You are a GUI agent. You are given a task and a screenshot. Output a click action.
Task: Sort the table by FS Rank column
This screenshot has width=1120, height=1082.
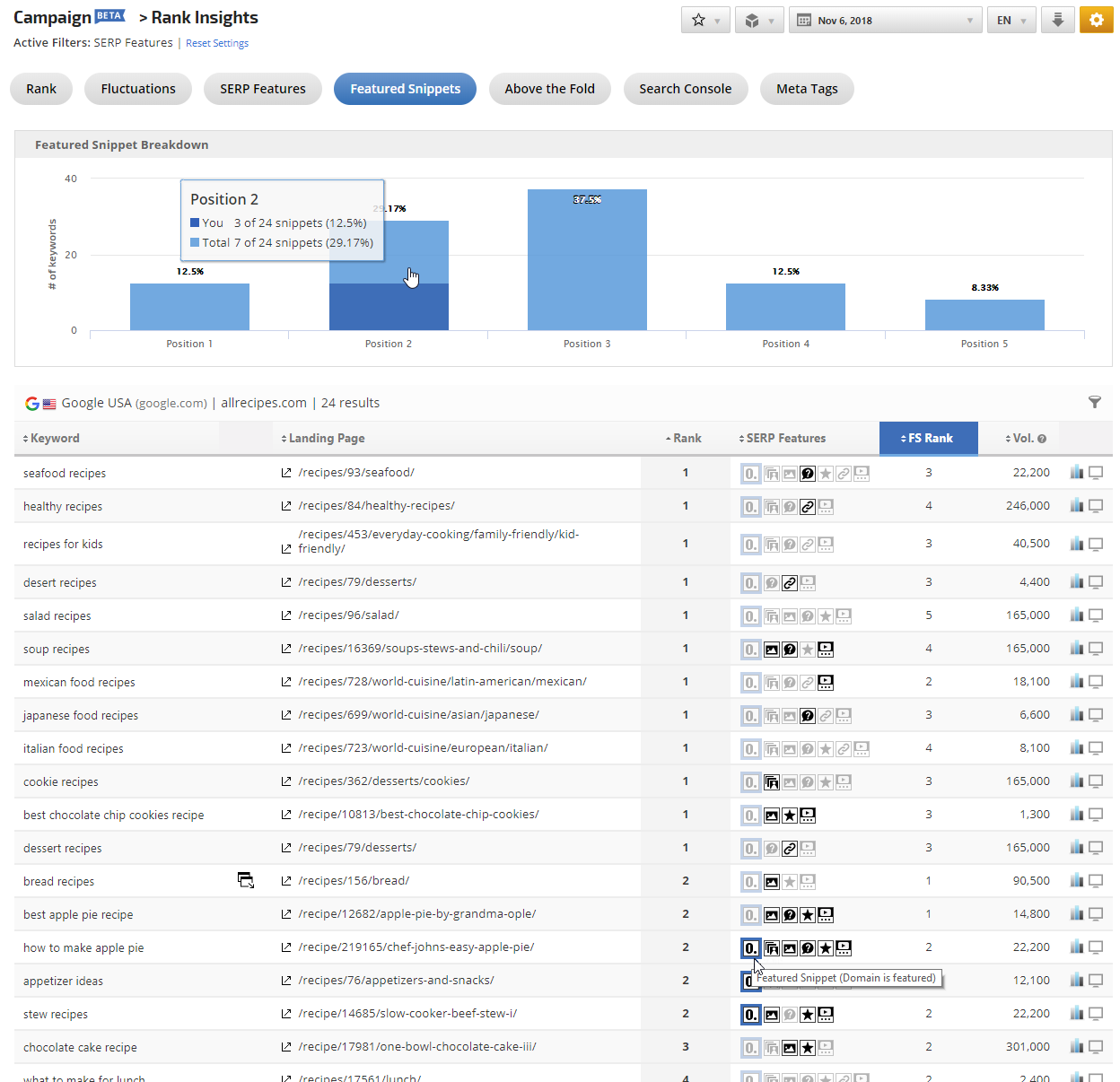[x=929, y=438]
